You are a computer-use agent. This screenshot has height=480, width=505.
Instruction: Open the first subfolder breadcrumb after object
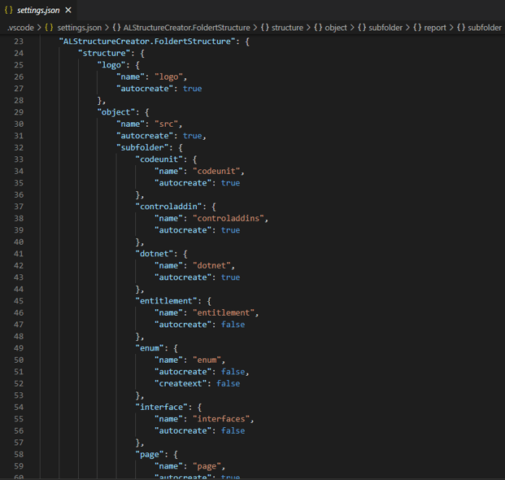(385, 28)
